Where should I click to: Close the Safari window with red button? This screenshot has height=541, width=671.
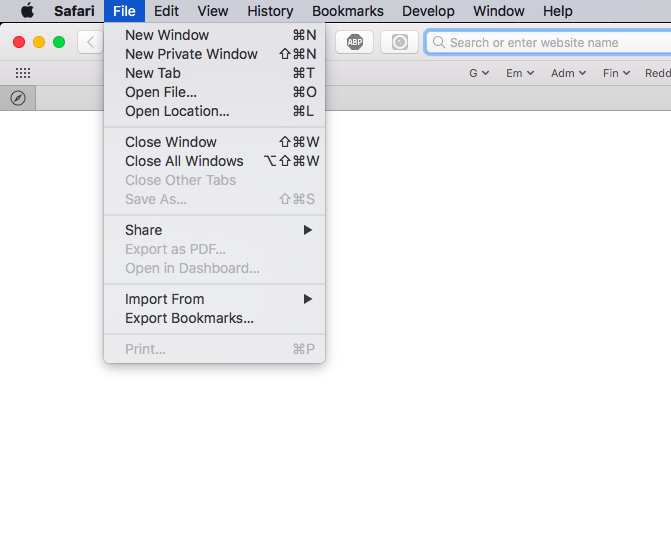coord(19,42)
